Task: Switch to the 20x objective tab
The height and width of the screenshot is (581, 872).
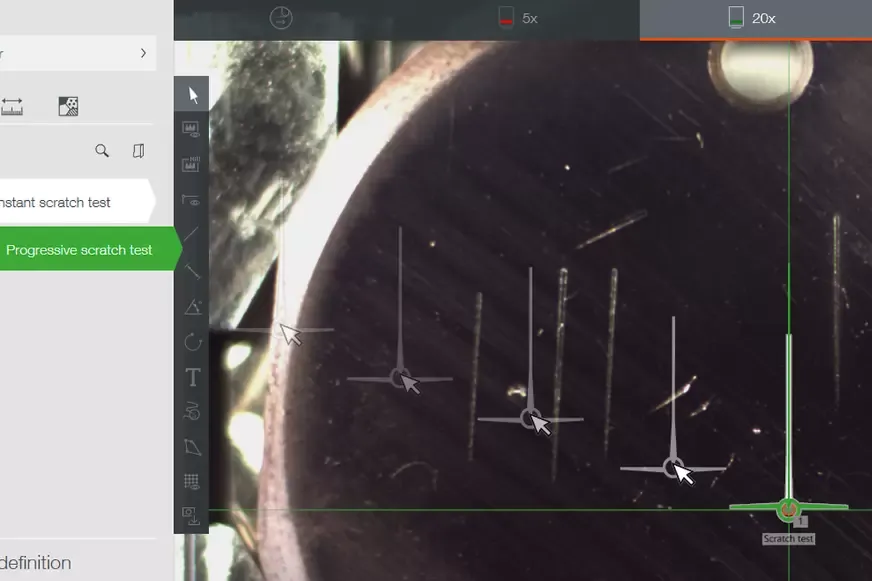Action: tap(756, 19)
